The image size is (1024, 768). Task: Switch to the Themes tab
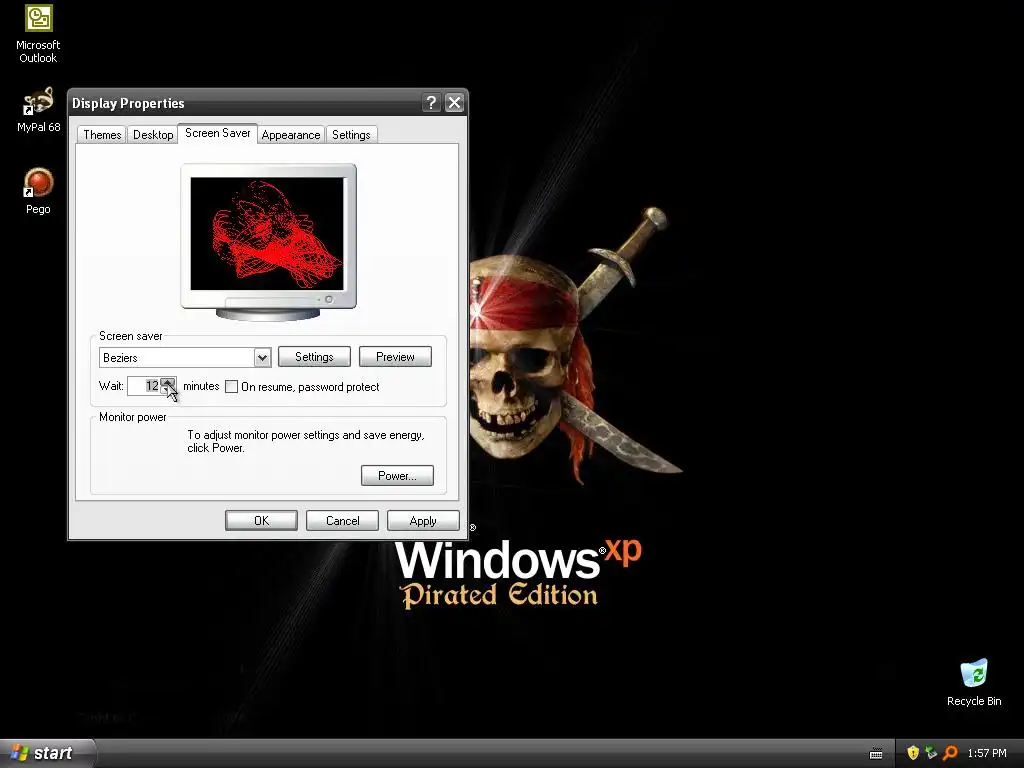[x=102, y=135]
